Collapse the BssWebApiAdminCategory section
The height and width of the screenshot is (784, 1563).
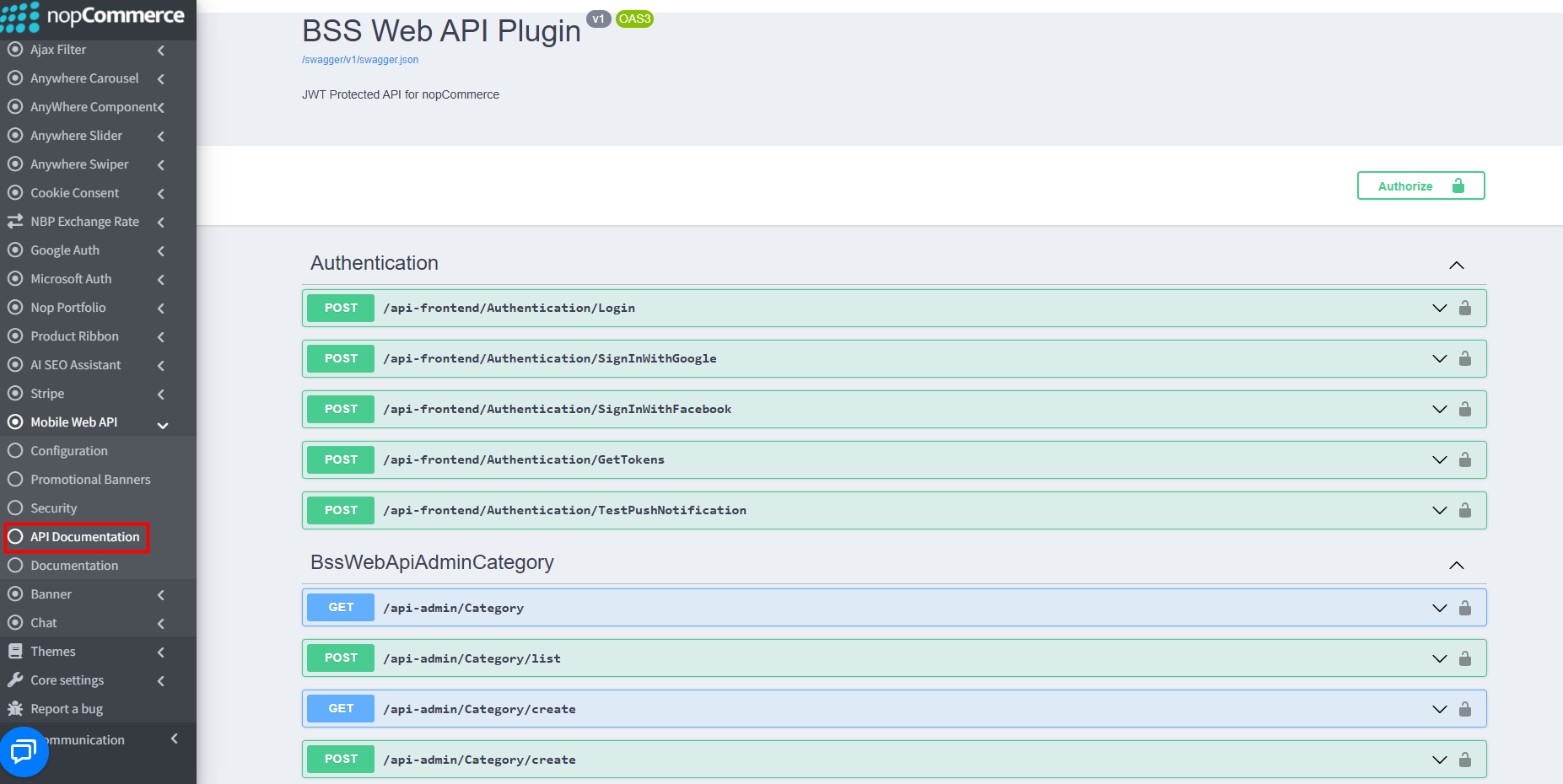[1457, 565]
